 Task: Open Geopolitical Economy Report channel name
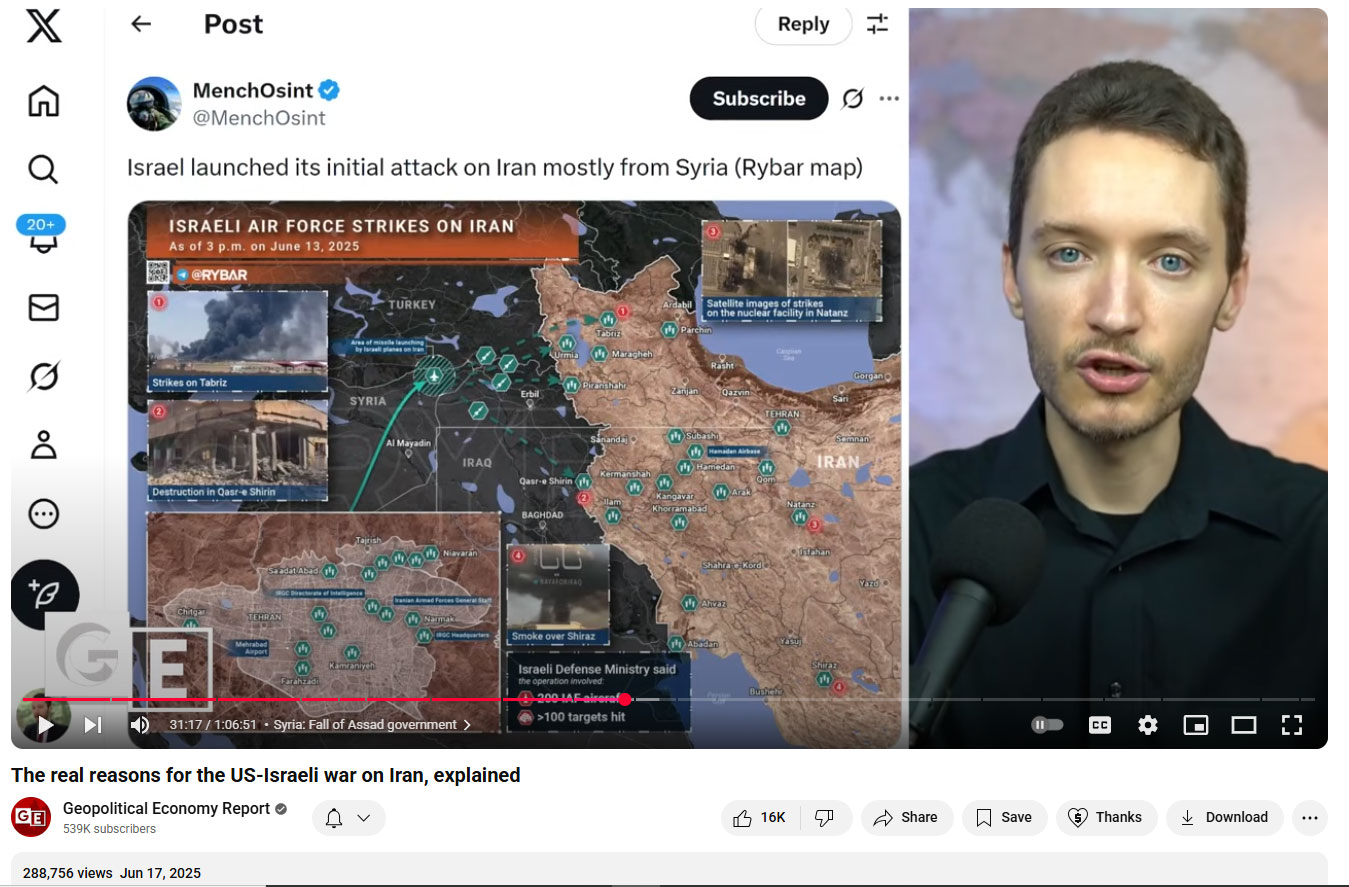pos(166,808)
